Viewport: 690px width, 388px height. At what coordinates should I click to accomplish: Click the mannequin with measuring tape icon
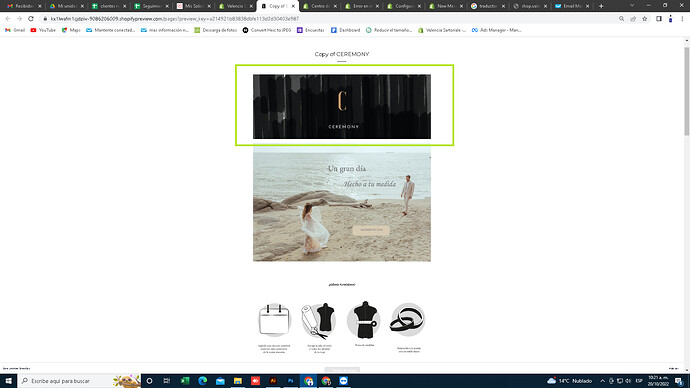click(x=364, y=320)
